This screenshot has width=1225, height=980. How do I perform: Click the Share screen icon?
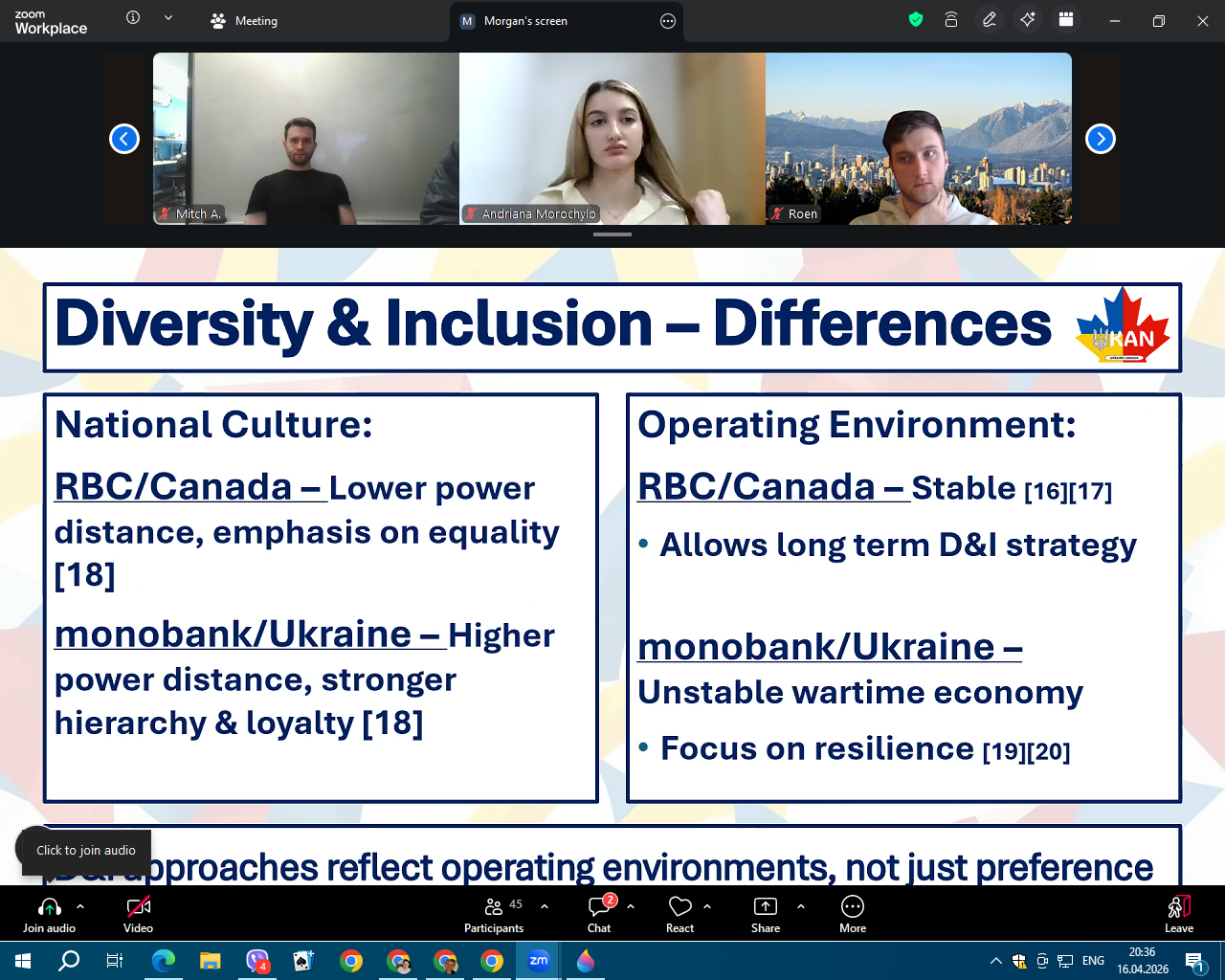pyautogui.click(x=766, y=913)
